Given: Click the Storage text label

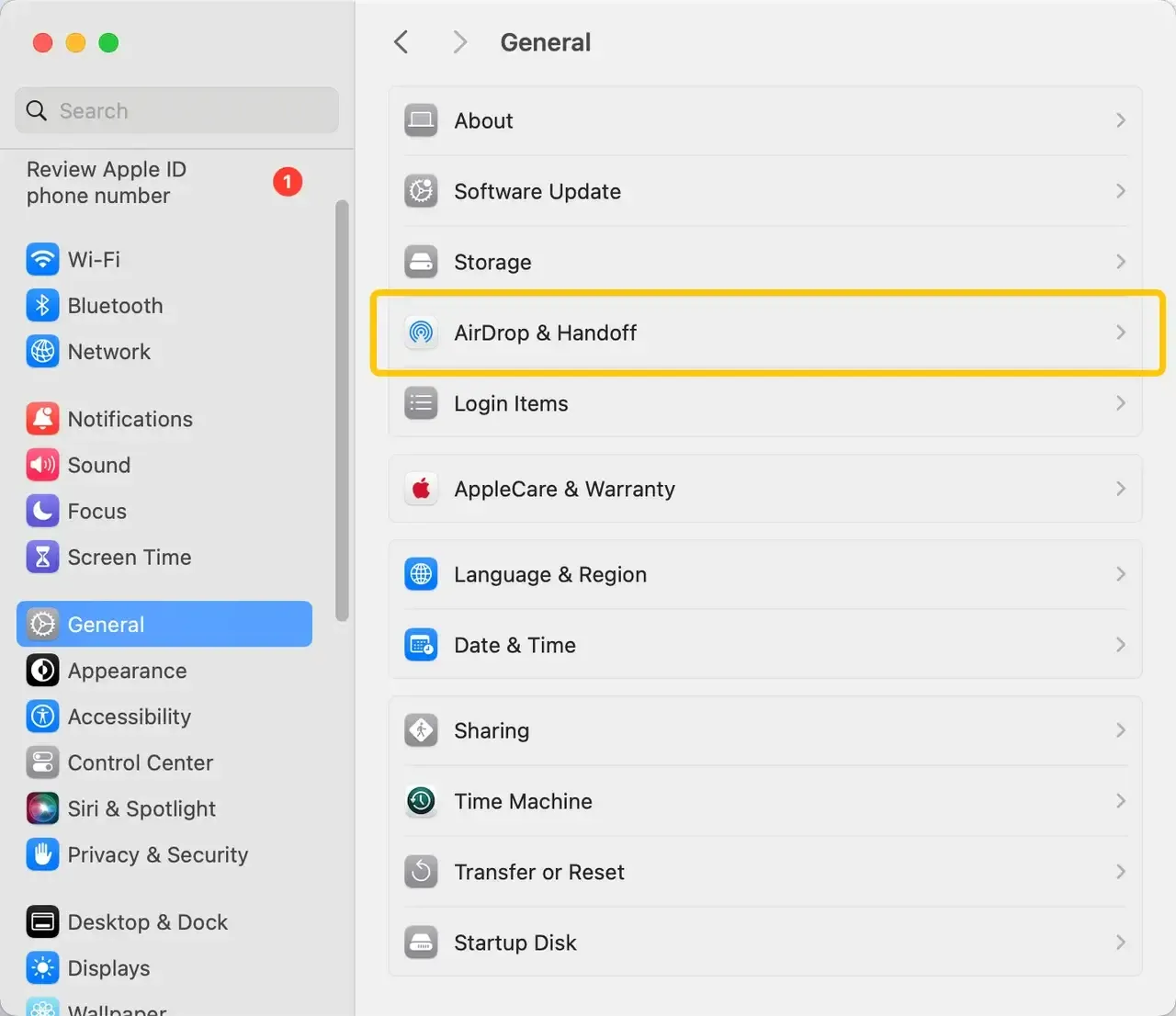Looking at the screenshot, I should click(492, 262).
